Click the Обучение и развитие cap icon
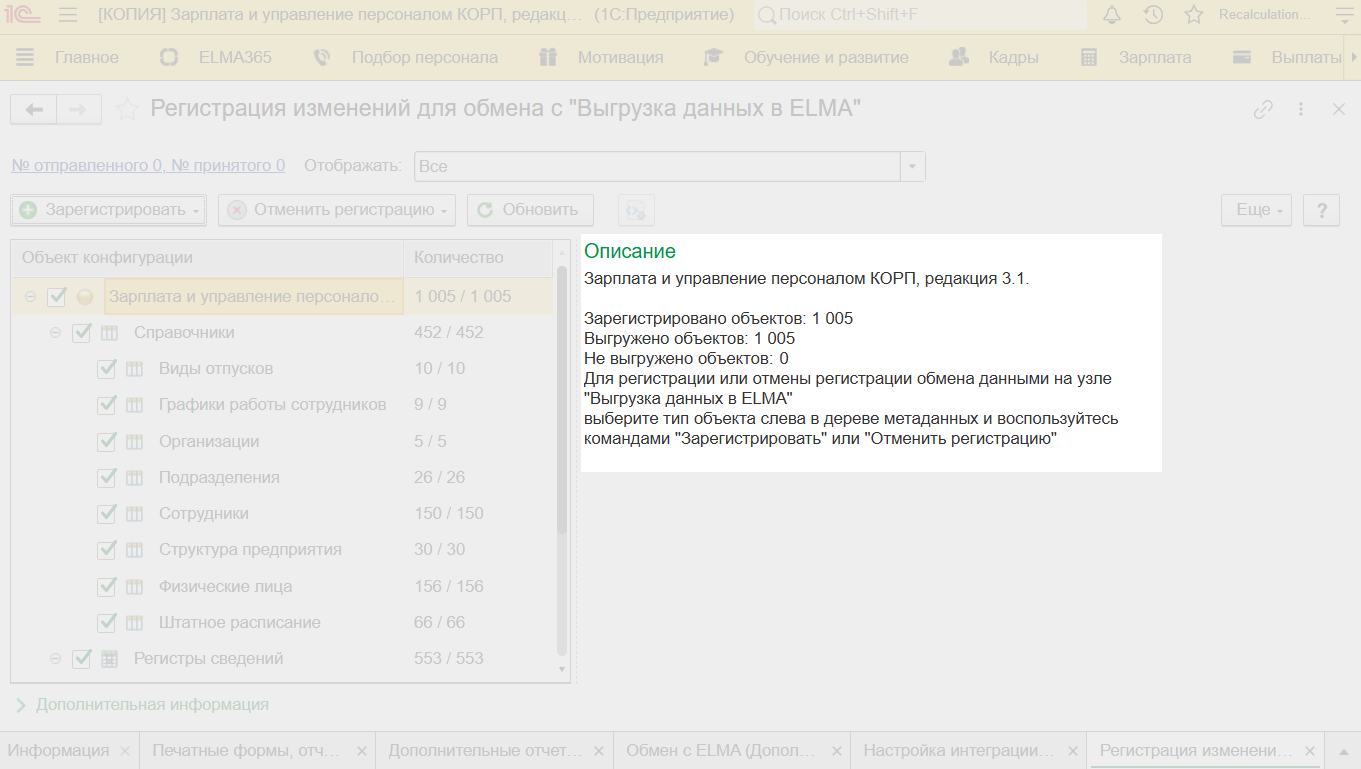Screen dimensions: 1361x769 click(713, 58)
